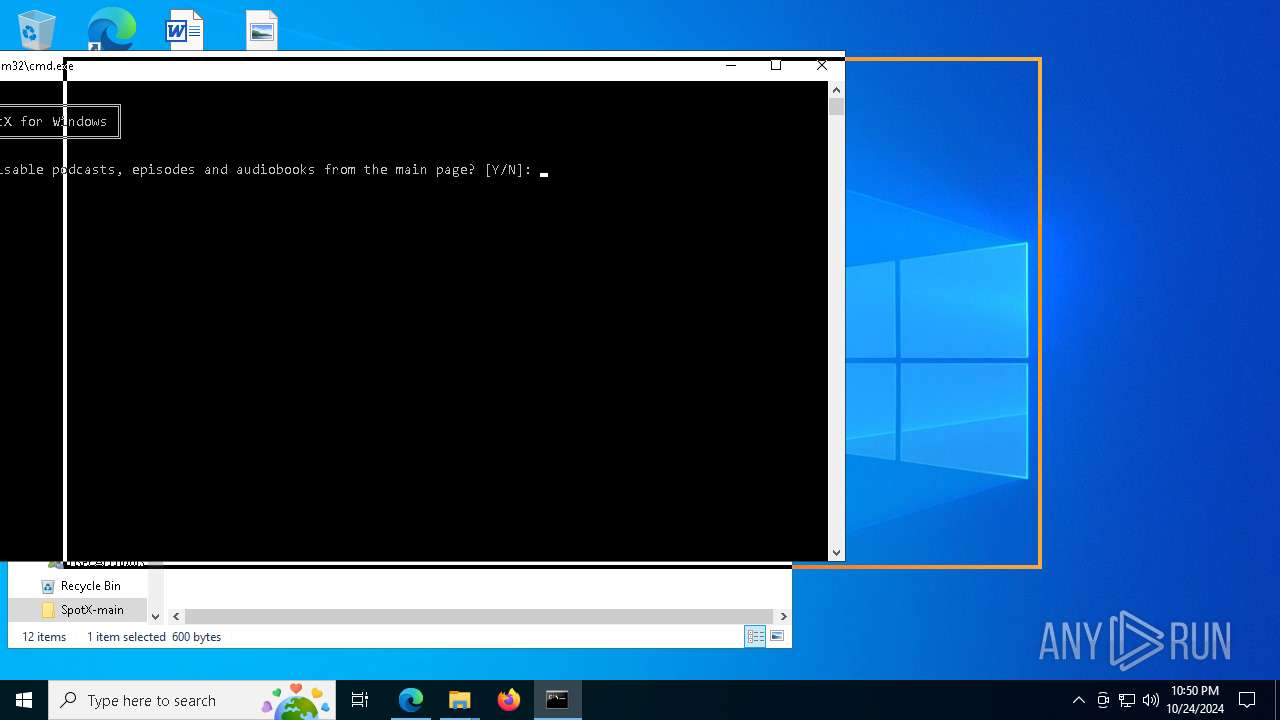Open Task View from the taskbar
1280x720 pixels.
tap(360, 700)
